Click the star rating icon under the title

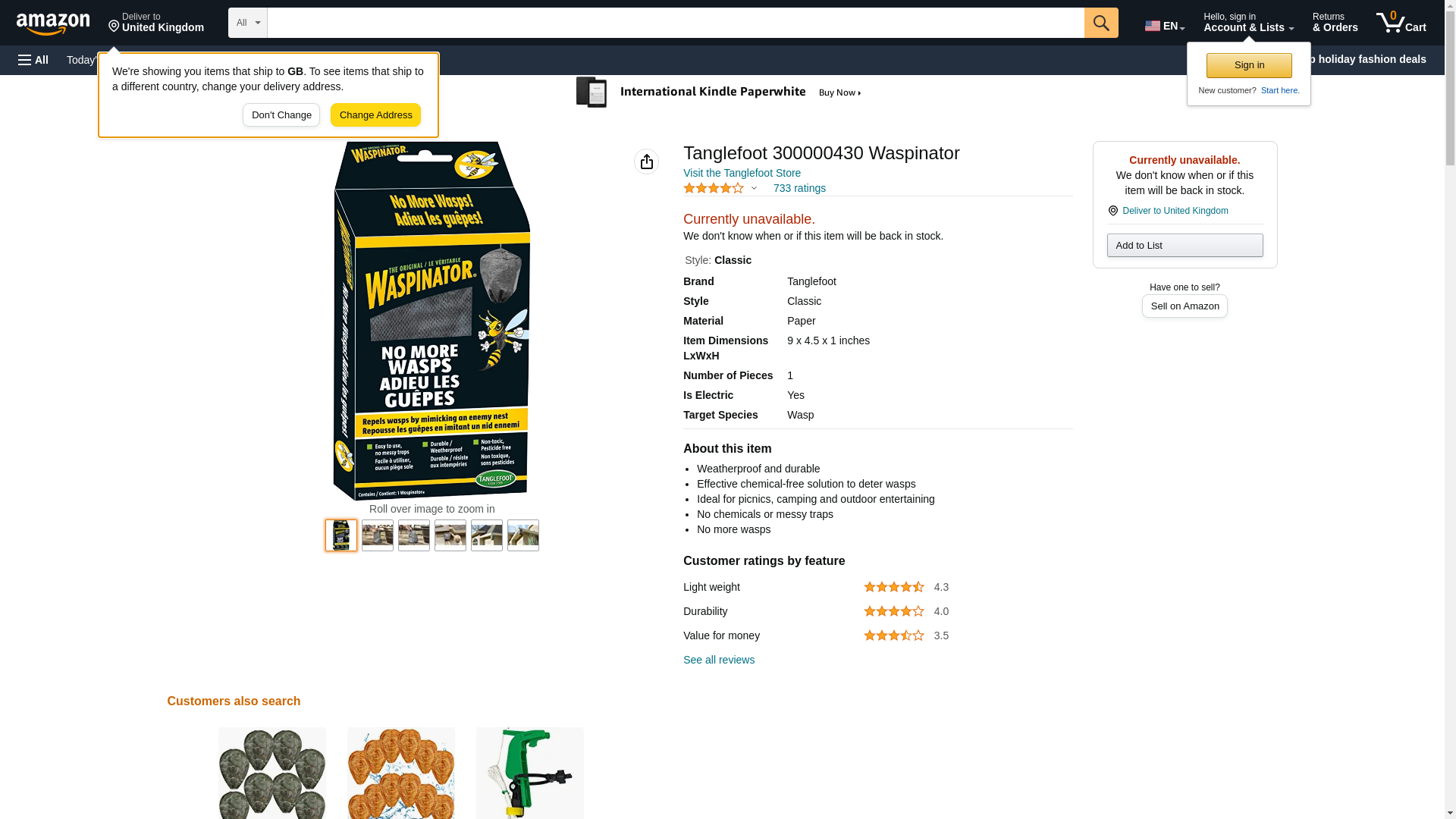click(714, 188)
